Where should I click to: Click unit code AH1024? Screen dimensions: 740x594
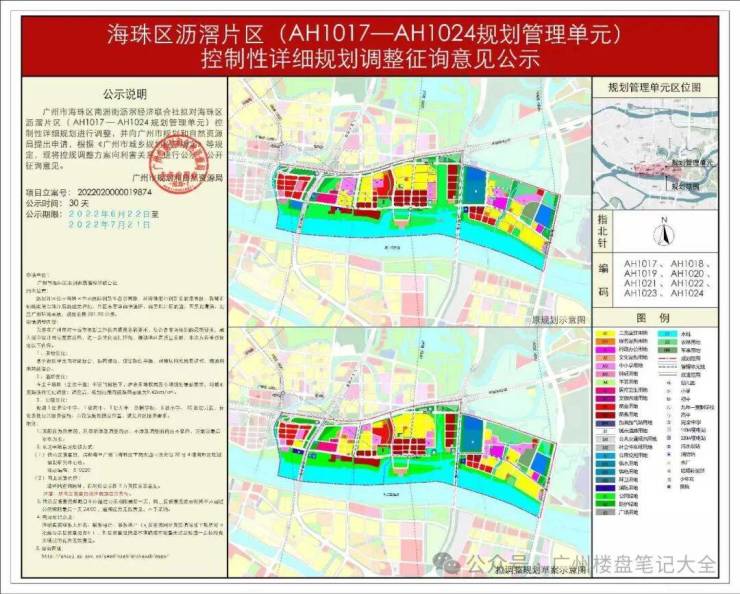point(687,293)
